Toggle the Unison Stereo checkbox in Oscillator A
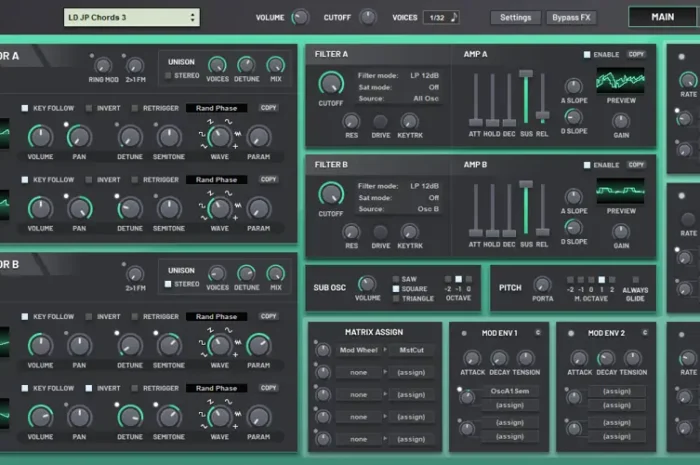Viewport: 700px width, 465px height. pyautogui.click(x=166, y=75)
